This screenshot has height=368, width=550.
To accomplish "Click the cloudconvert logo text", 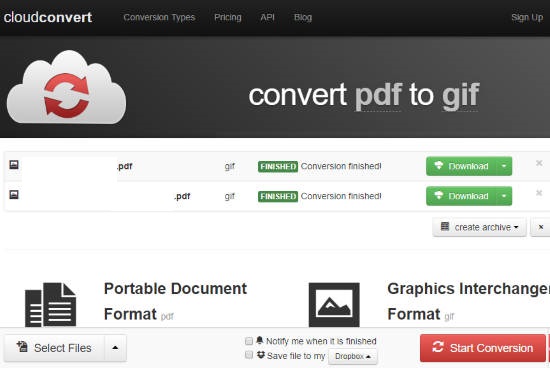I will click(x=48, y=17).
